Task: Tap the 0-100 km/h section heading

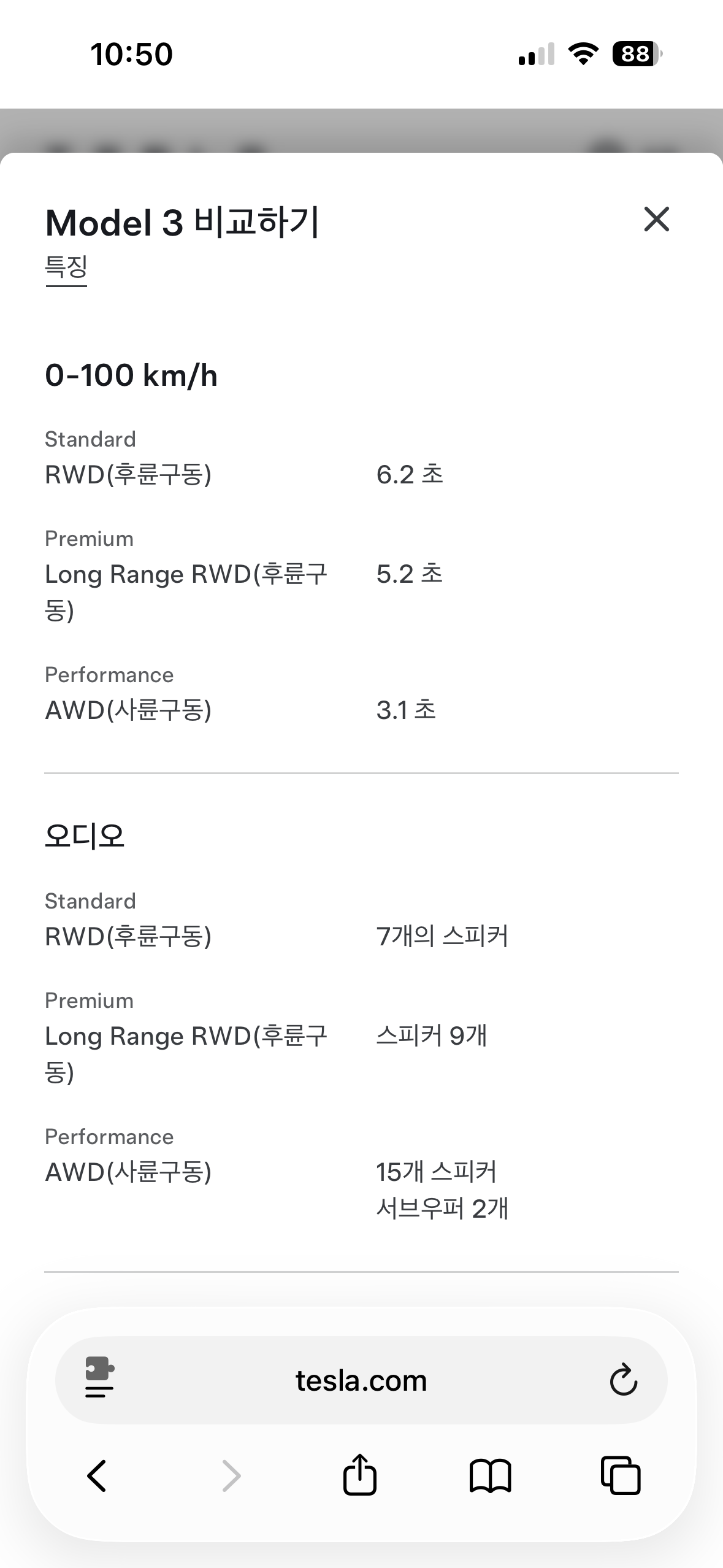Action: coord(131,375)
